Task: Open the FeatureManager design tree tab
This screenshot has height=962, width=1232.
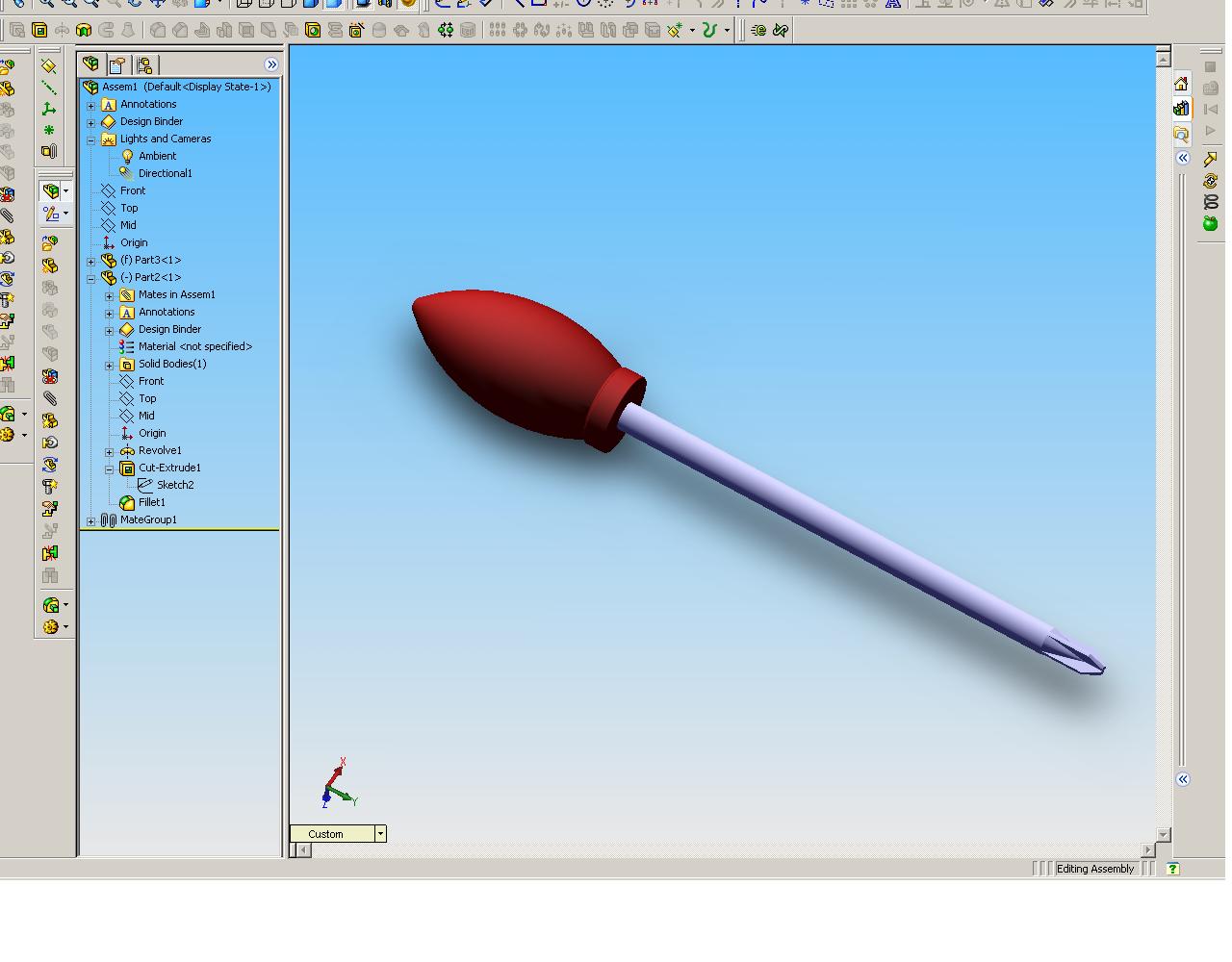Action: click(90, 64)
